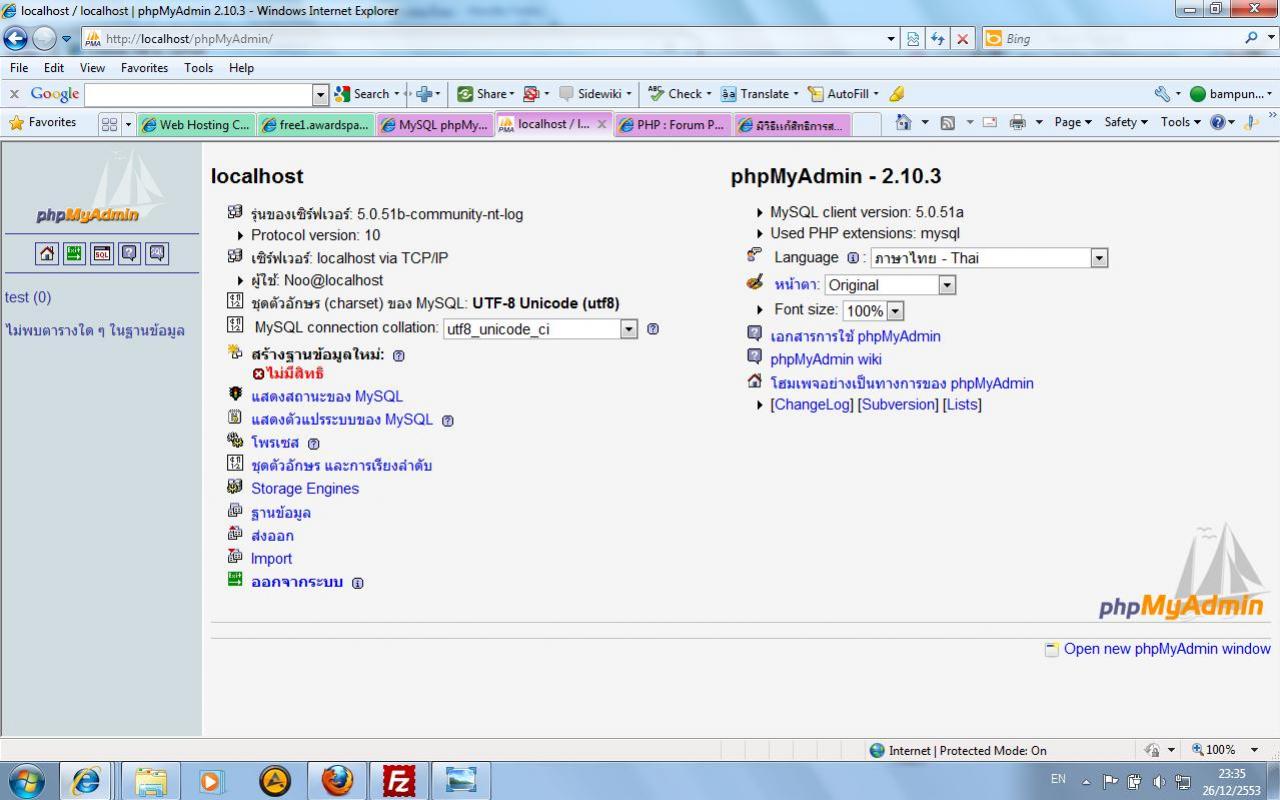This screenshot has height=800, width=1280.
Task: Click into the Google toolbar search field
Action: 199,94
